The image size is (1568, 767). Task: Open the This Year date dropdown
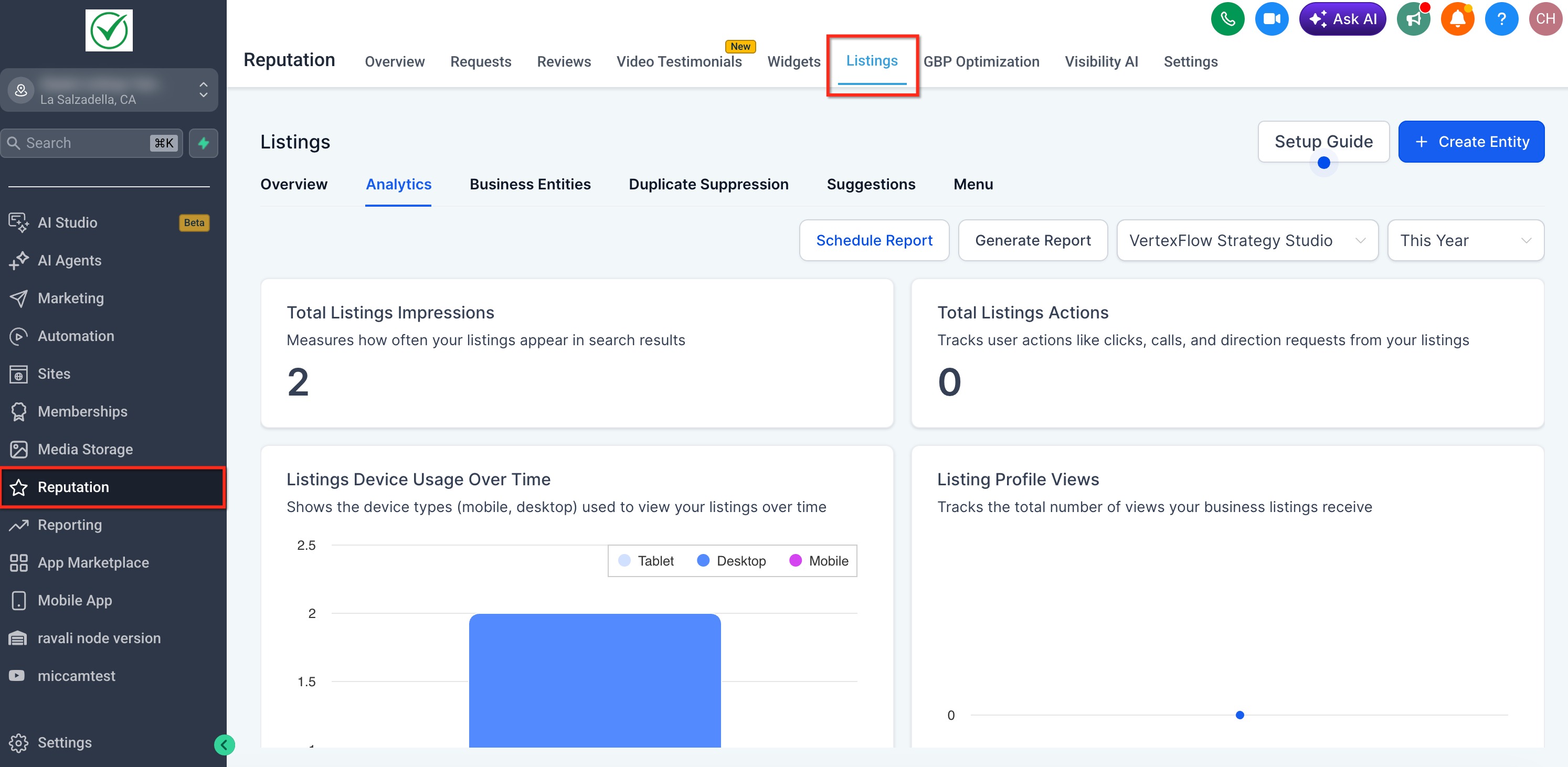[x=1465, y=240]
